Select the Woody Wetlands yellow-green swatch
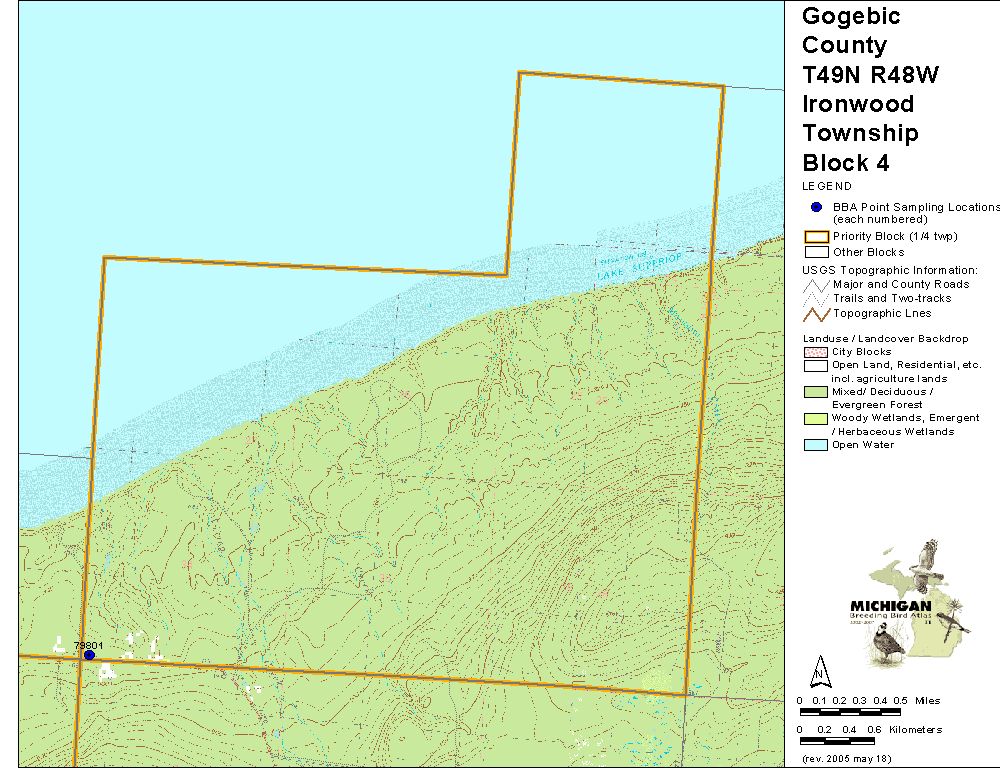1000x768 pixels. coord(816,418)
